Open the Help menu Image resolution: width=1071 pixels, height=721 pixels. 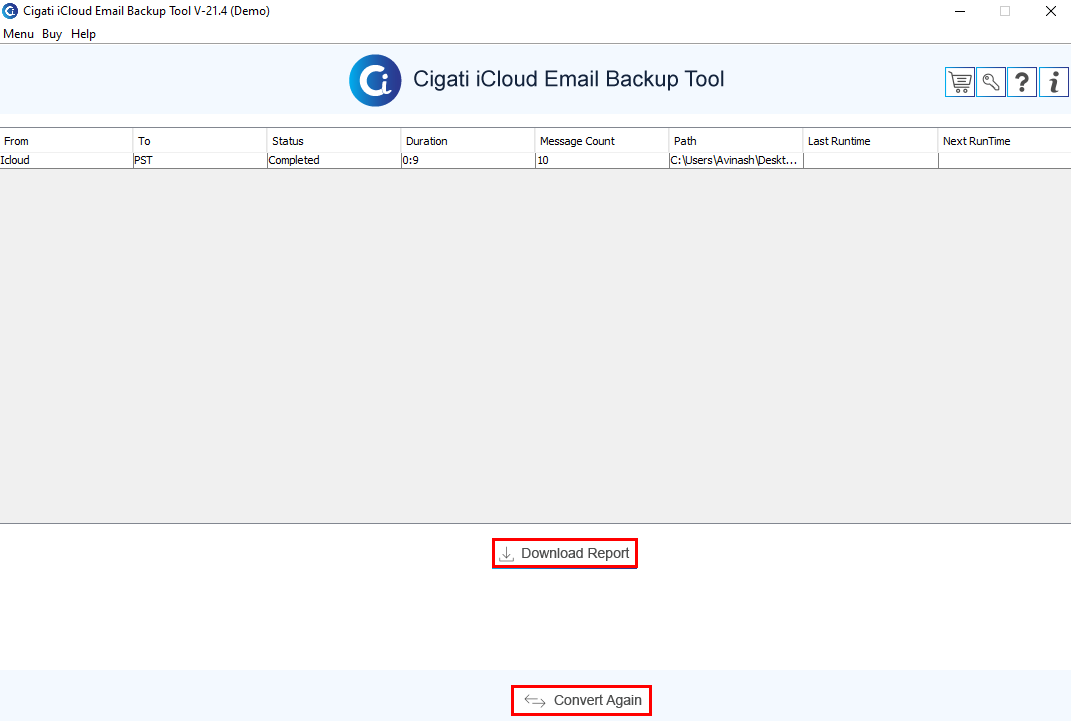pyautogui.click(x=83, y=34)
